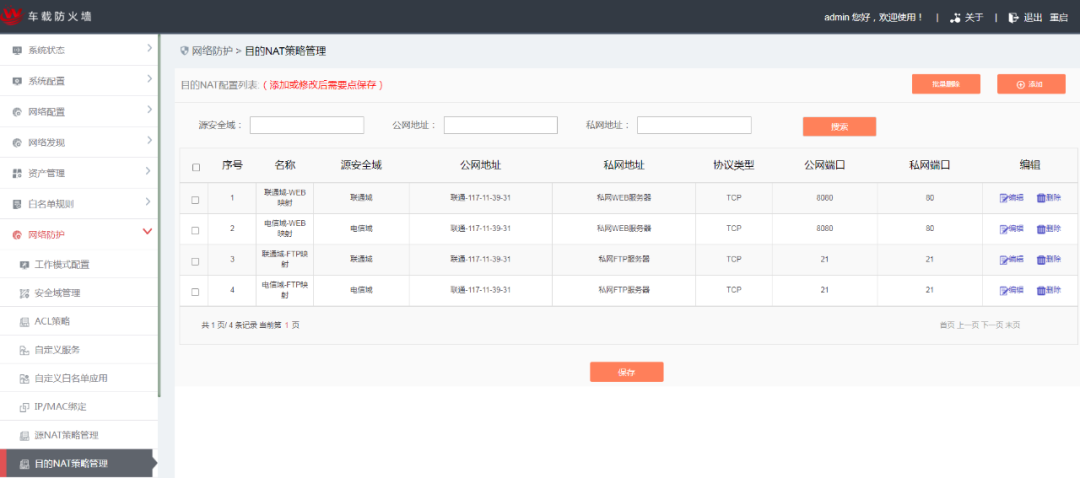Click the shield icon in breadcrumb
The height and width of the screenshot is (478, 1080).
pyautogui.click(x=184, y=50)
